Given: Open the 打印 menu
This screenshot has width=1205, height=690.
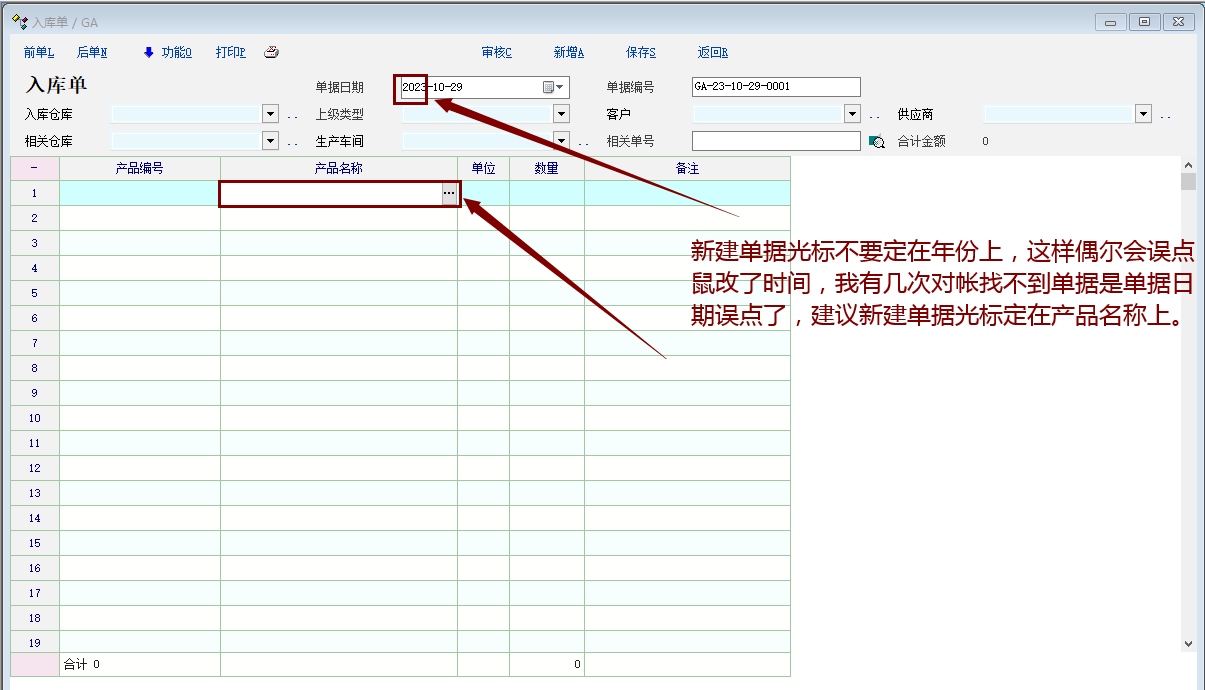Looking at the screenshot, I should pyautogui.click(x=230, y=53).
